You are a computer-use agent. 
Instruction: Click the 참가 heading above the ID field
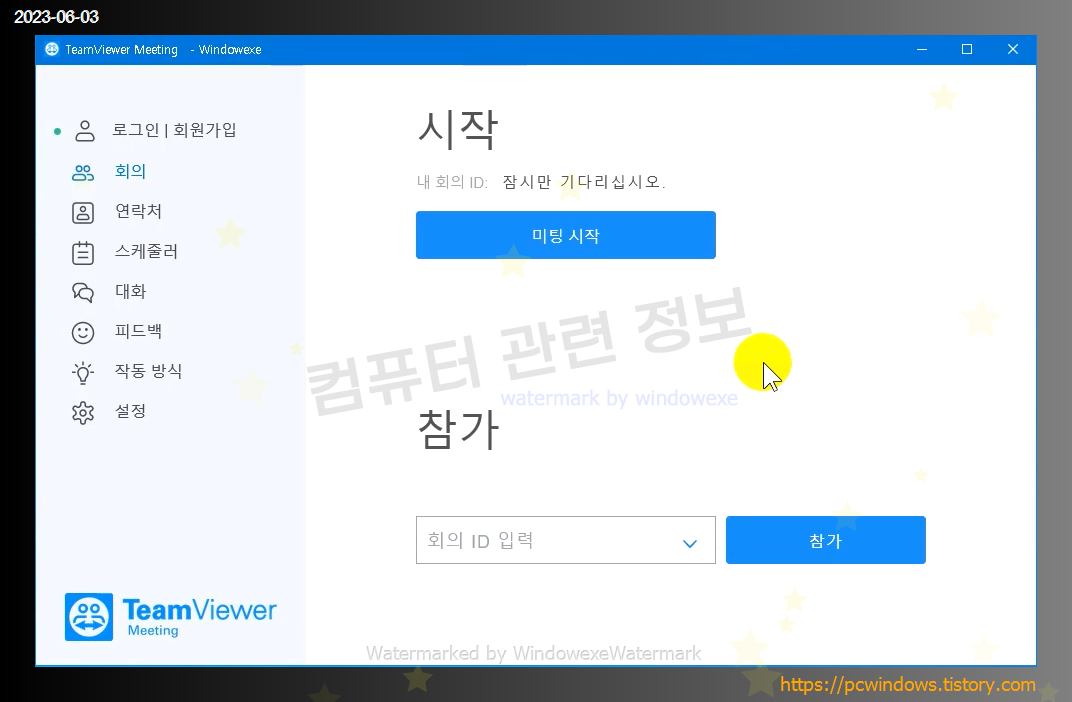458,430
